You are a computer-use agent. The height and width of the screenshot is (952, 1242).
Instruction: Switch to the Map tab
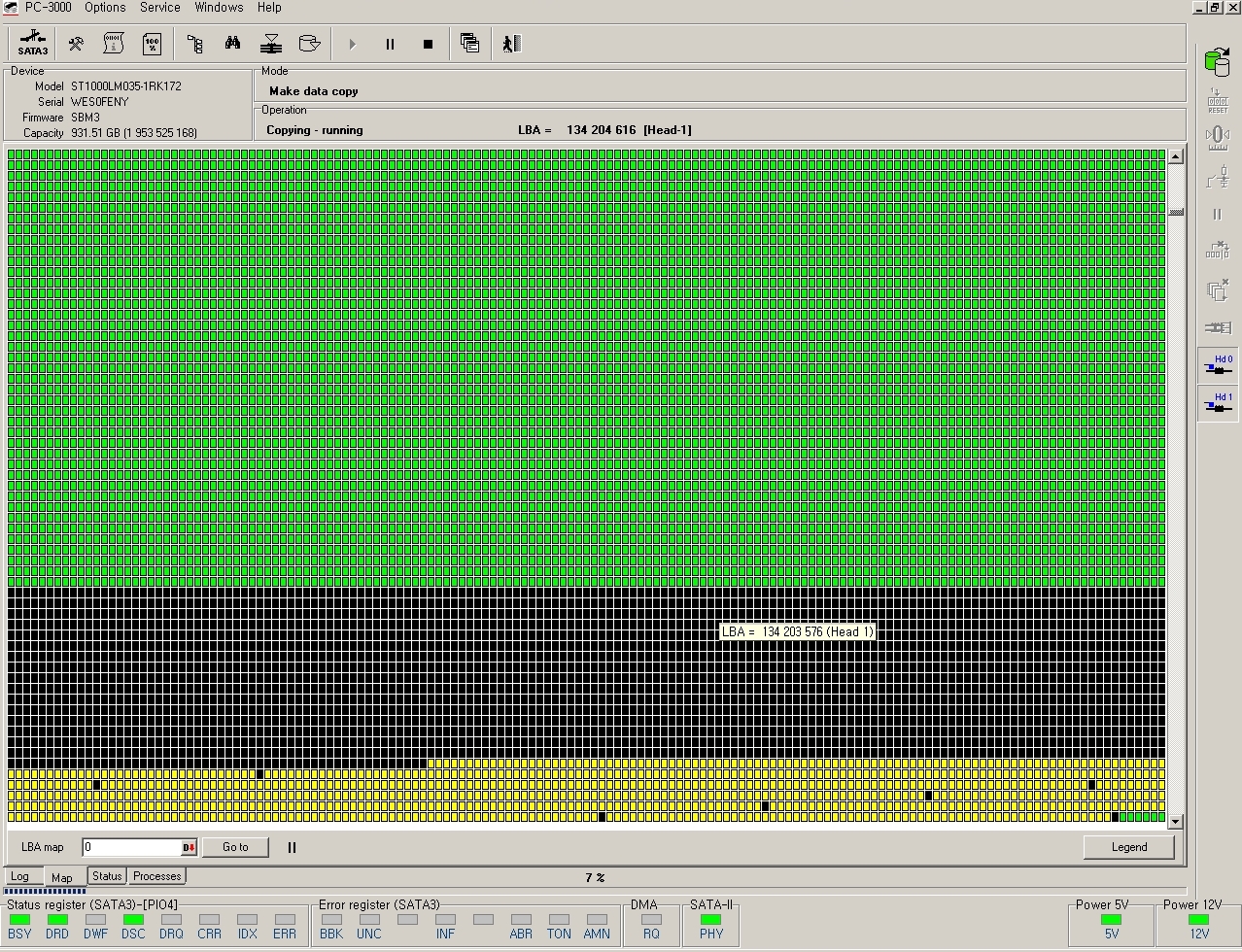coord(62,877)
